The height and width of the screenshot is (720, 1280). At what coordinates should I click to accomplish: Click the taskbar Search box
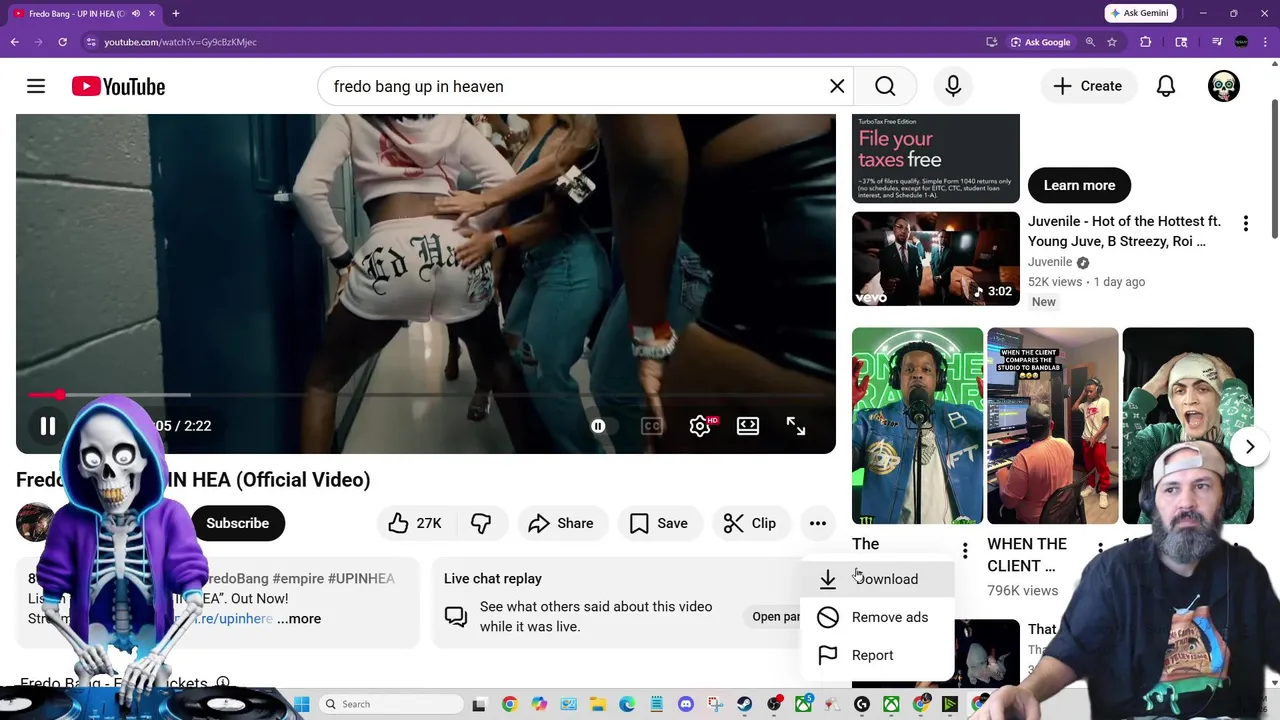click(390, 704)
